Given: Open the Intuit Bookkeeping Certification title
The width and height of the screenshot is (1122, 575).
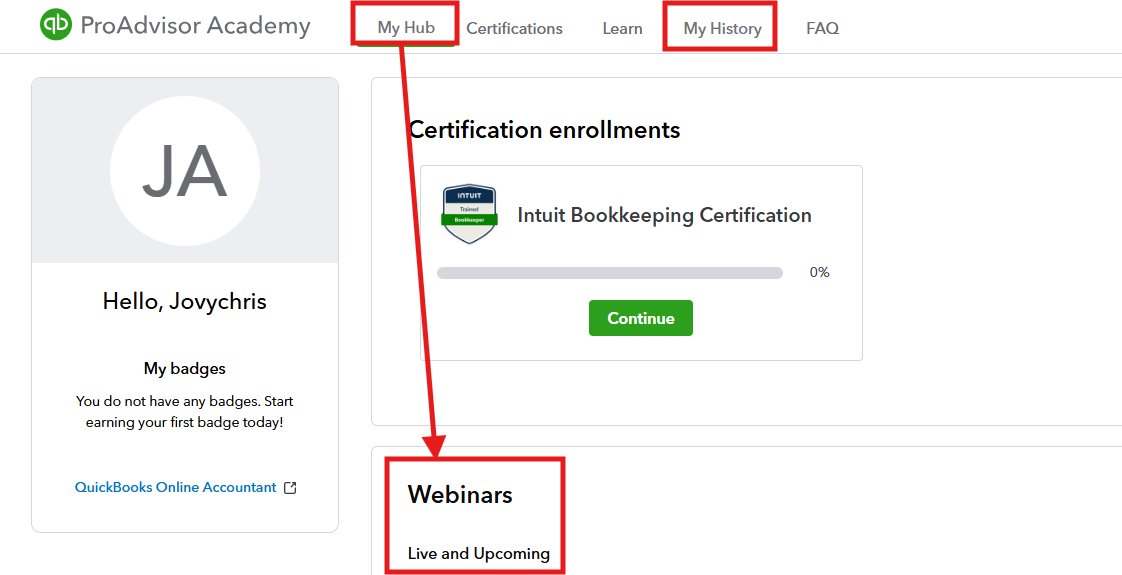Looking at the screenshot, I should click(664, 215).
